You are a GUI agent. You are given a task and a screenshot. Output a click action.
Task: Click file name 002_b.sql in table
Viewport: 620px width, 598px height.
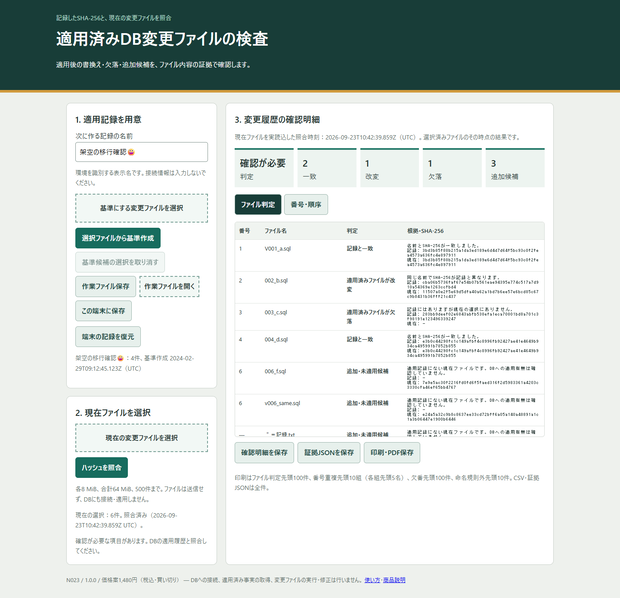pos(276,280)
